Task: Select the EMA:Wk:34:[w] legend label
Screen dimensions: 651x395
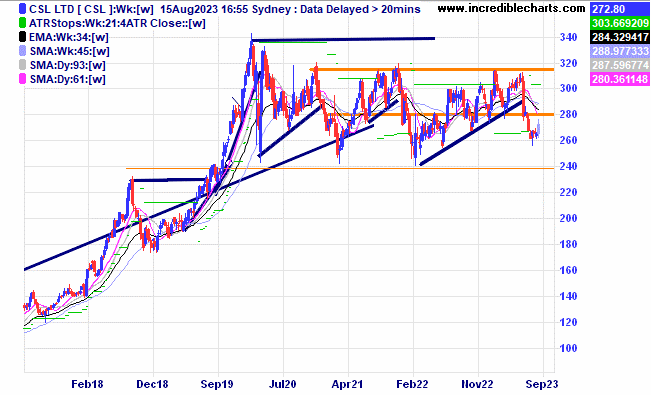Action: pyautogui.click(x=69, y=37)
